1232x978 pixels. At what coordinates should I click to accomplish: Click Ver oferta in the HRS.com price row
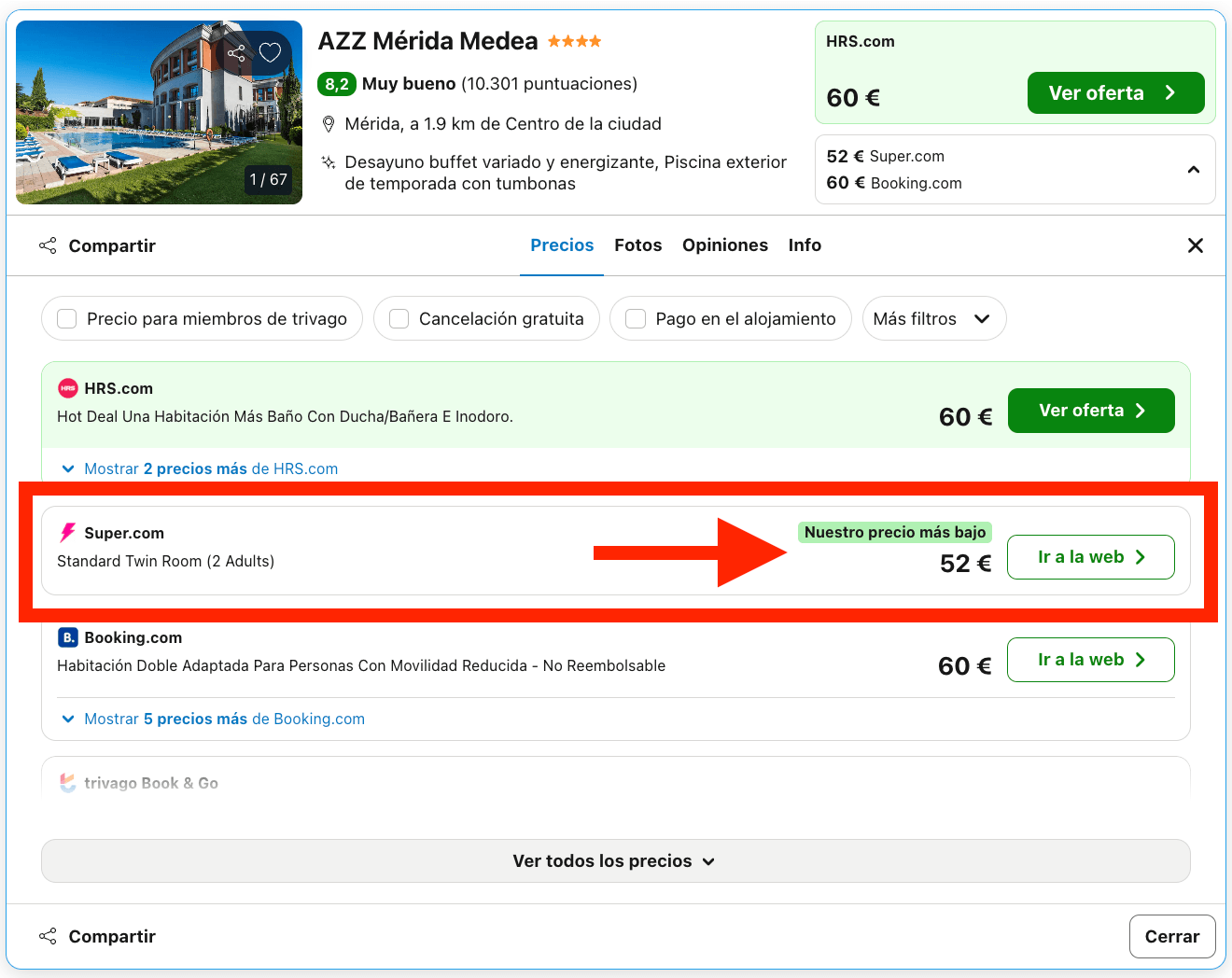(x=1091, y=411)
